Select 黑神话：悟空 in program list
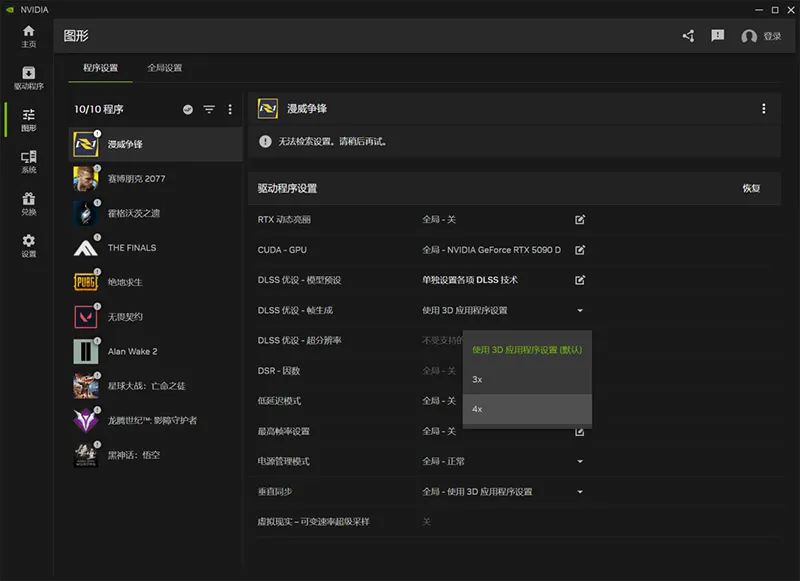This screenshot has height=581, width=800. [156, 455]
